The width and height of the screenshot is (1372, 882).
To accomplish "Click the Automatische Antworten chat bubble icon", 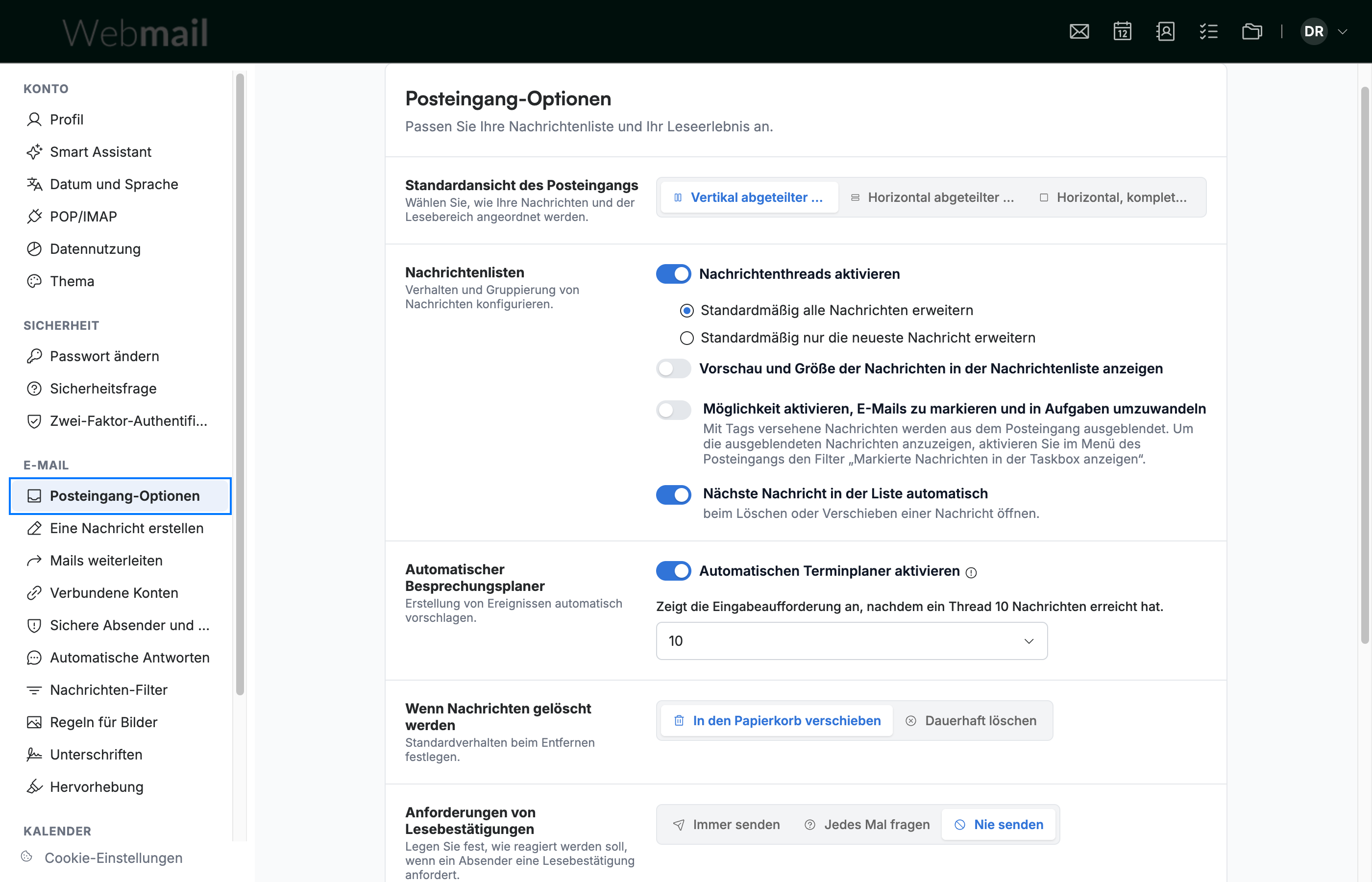I will point(34,658).
